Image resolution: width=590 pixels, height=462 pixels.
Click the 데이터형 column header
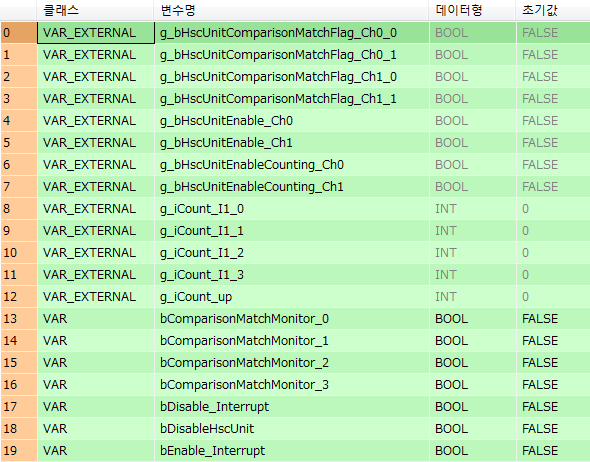(472, 10)
